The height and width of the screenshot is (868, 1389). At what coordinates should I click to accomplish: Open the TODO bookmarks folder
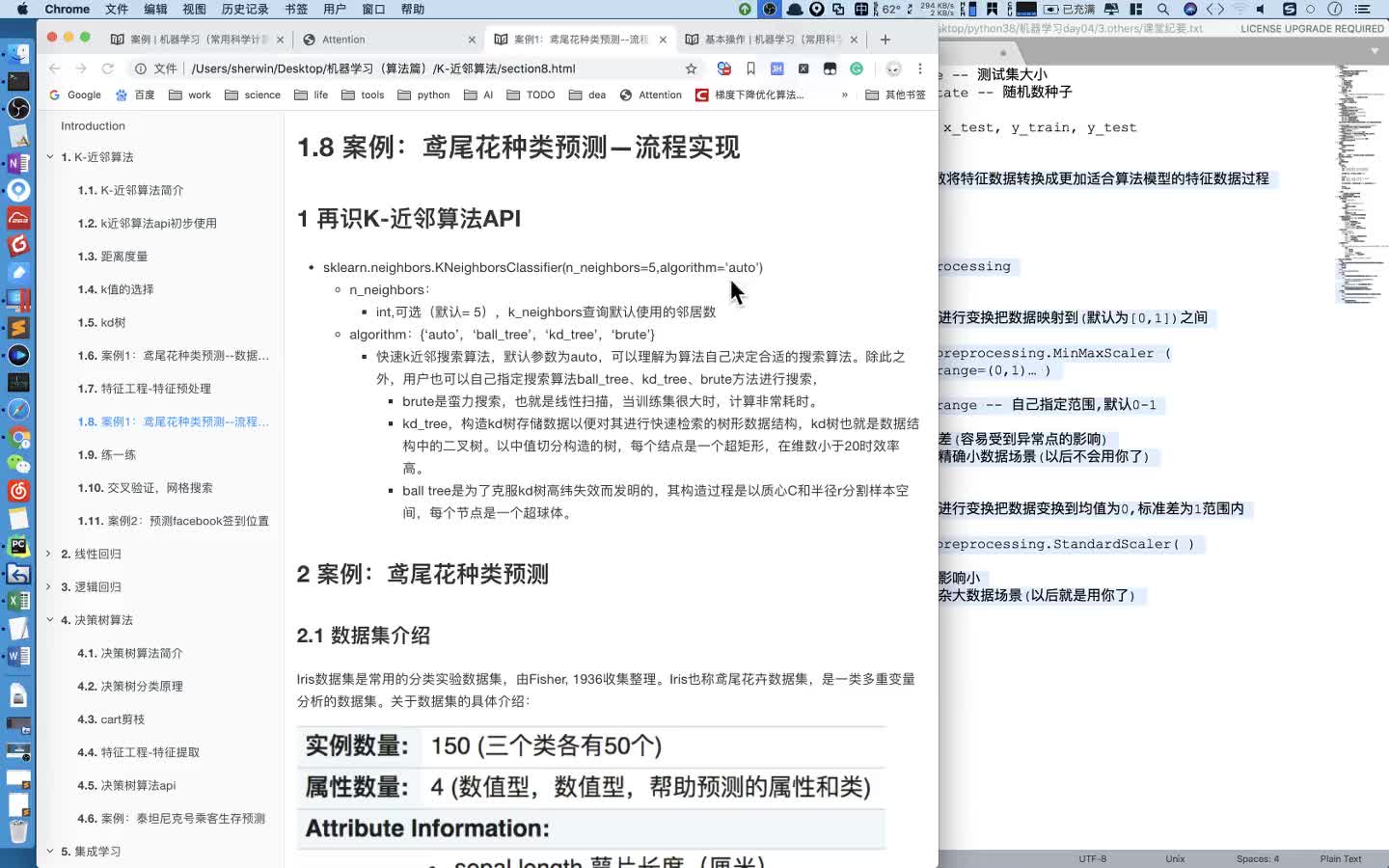[x=531, y=95]
